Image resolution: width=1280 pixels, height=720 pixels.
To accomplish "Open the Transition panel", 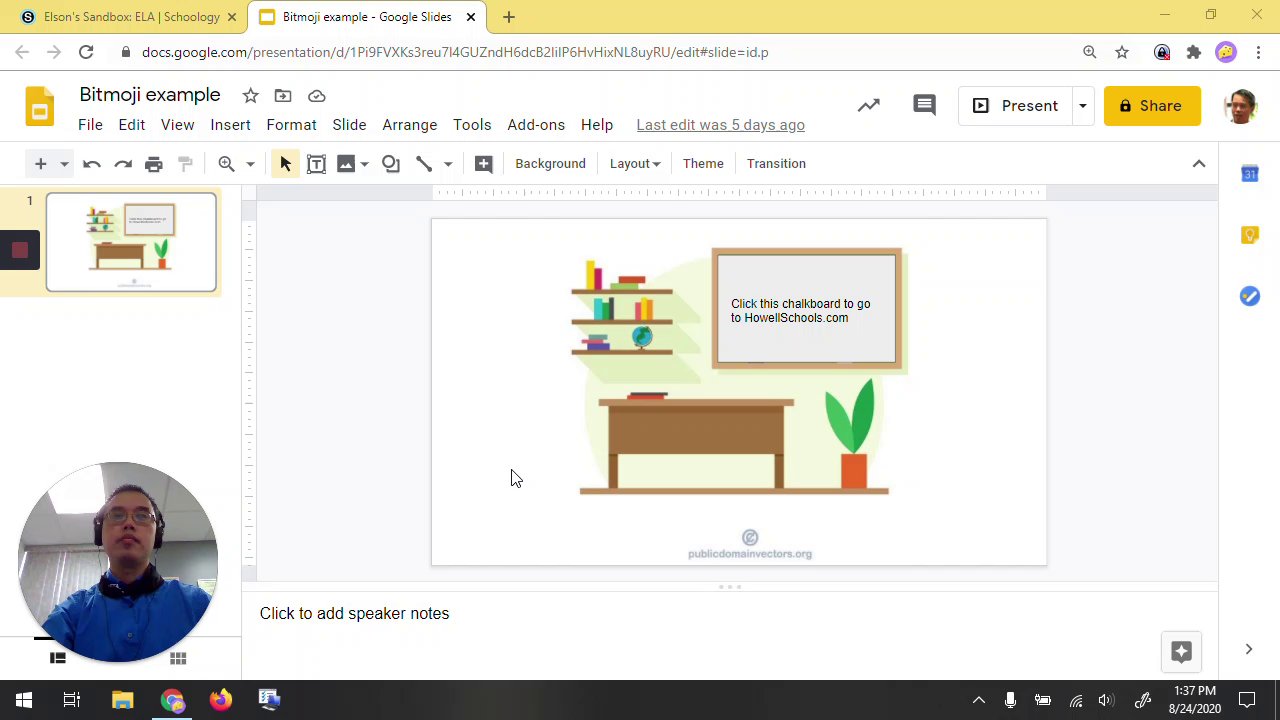I will pyautogui.click(x=776, y=163).
